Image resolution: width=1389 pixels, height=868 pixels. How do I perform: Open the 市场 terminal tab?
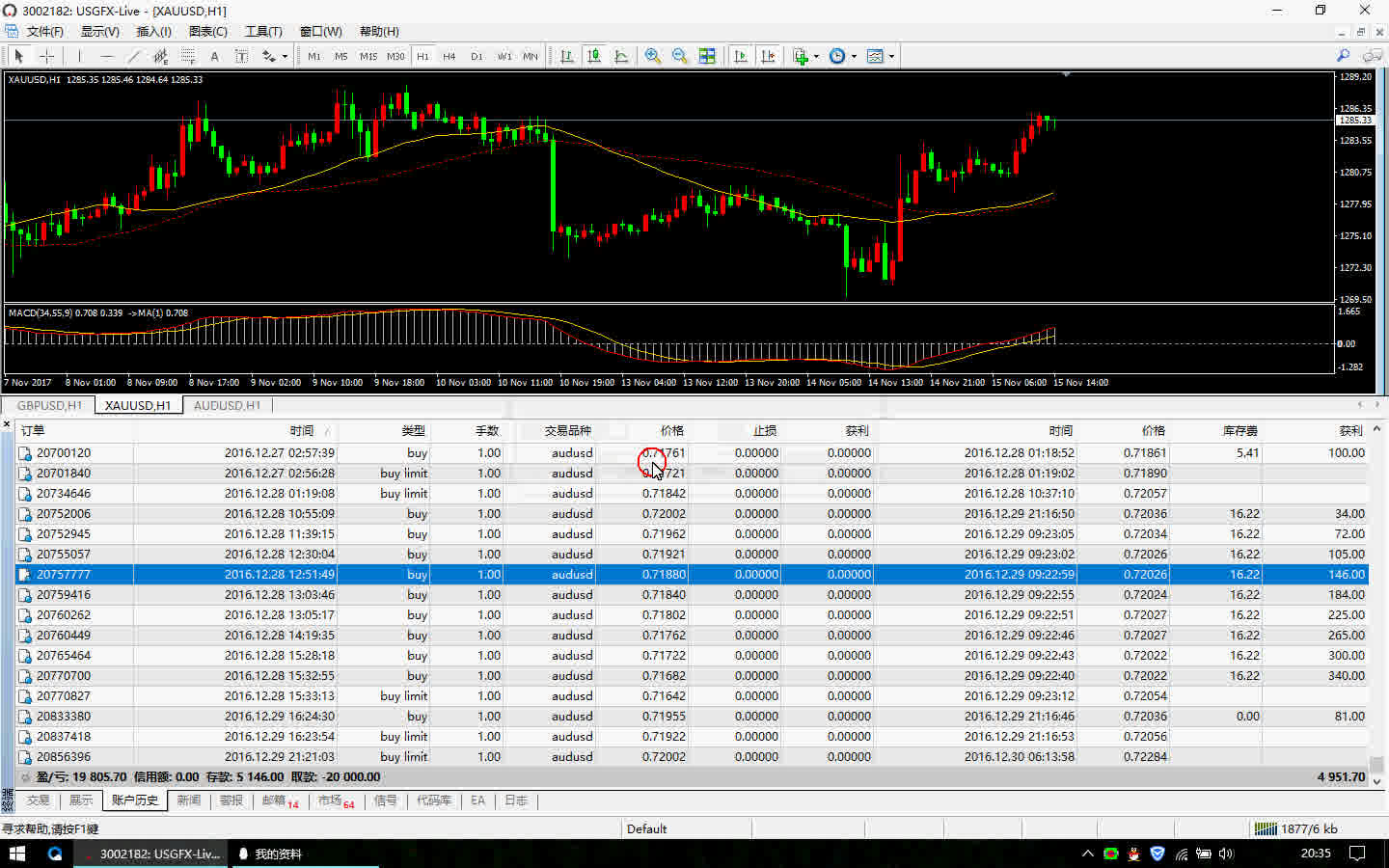pyautogui.click(x=336, y=800)
